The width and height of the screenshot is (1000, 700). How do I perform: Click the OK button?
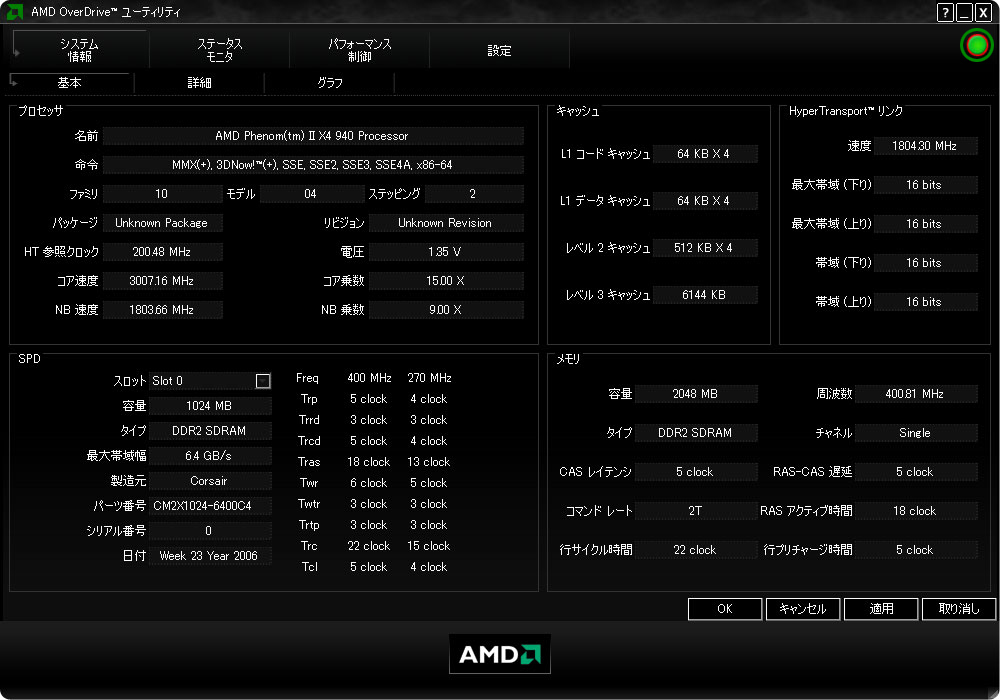point(724,609)
